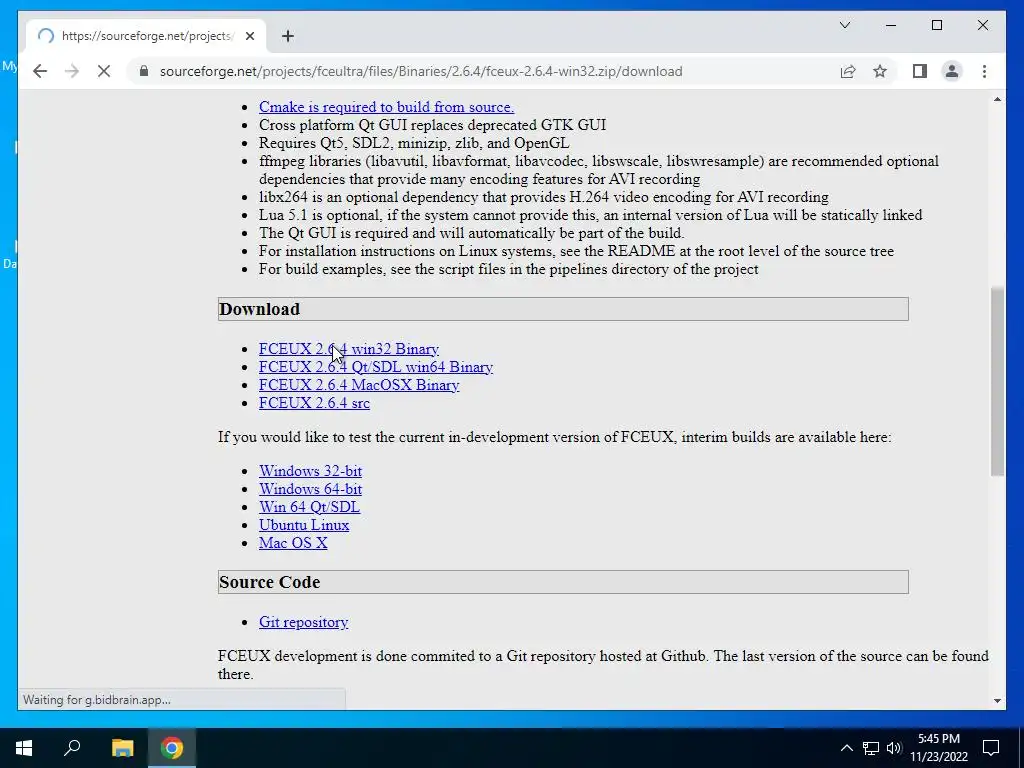The image size is (1024, 768).
Task: Open a new browser tab
Action: click(287, 37)
